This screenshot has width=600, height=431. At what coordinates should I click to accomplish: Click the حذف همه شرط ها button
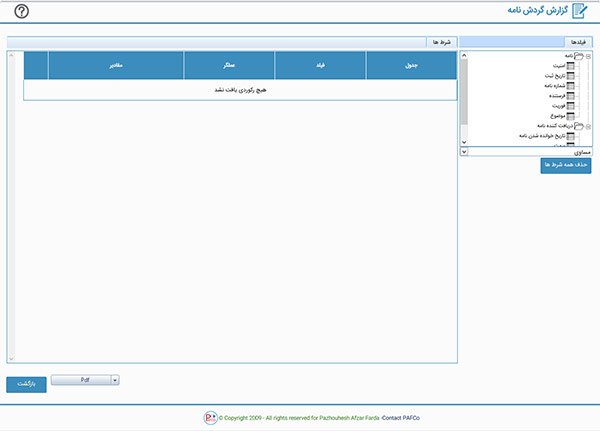[x=566, y=165]
